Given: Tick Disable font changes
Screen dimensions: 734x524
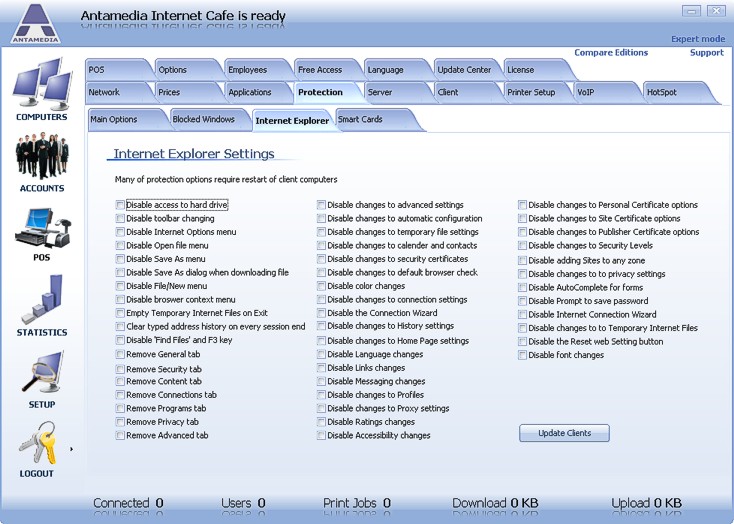Looking at the screenshot, I should [x=522, y=355].
